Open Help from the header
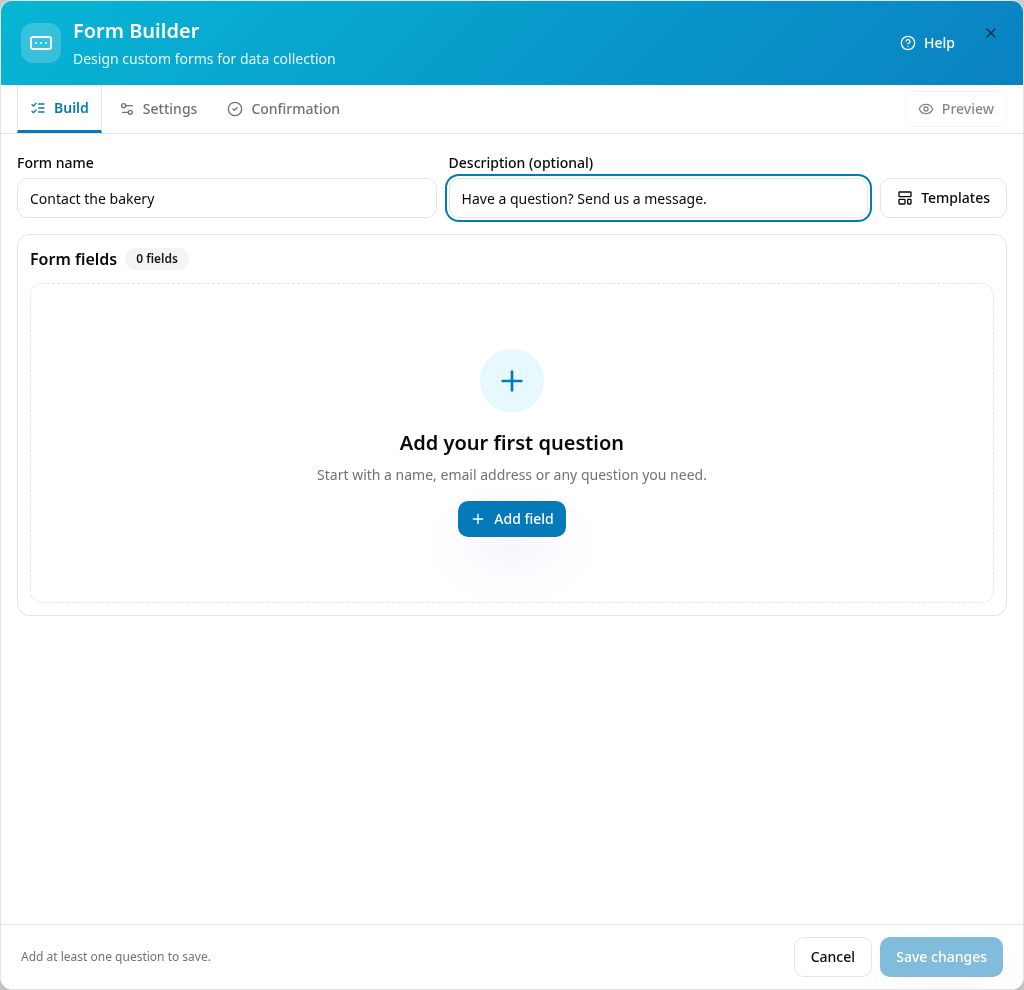 [927, 43]
